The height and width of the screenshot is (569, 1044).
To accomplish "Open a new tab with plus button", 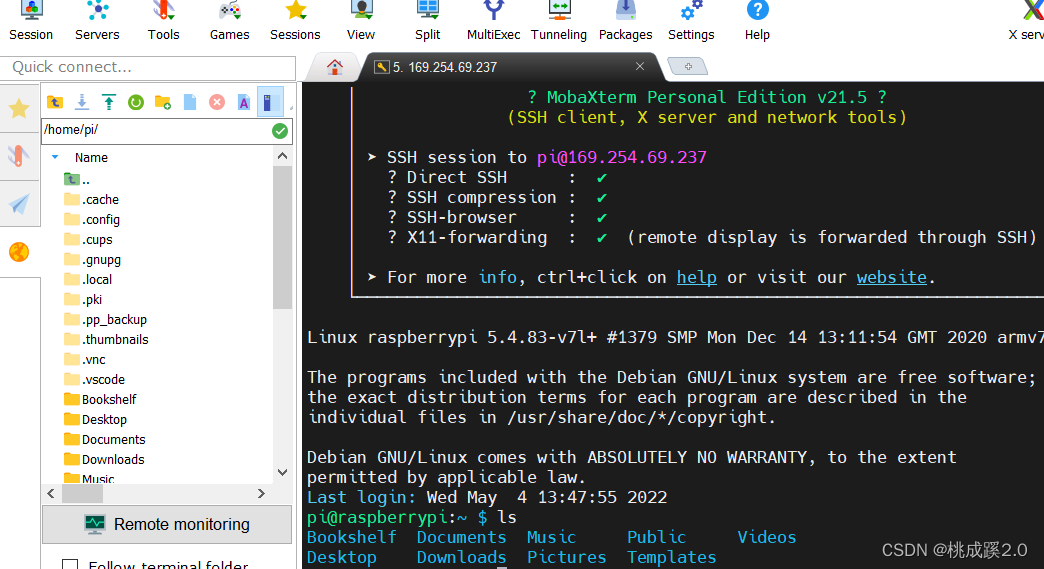I will [x=688, y=67].
